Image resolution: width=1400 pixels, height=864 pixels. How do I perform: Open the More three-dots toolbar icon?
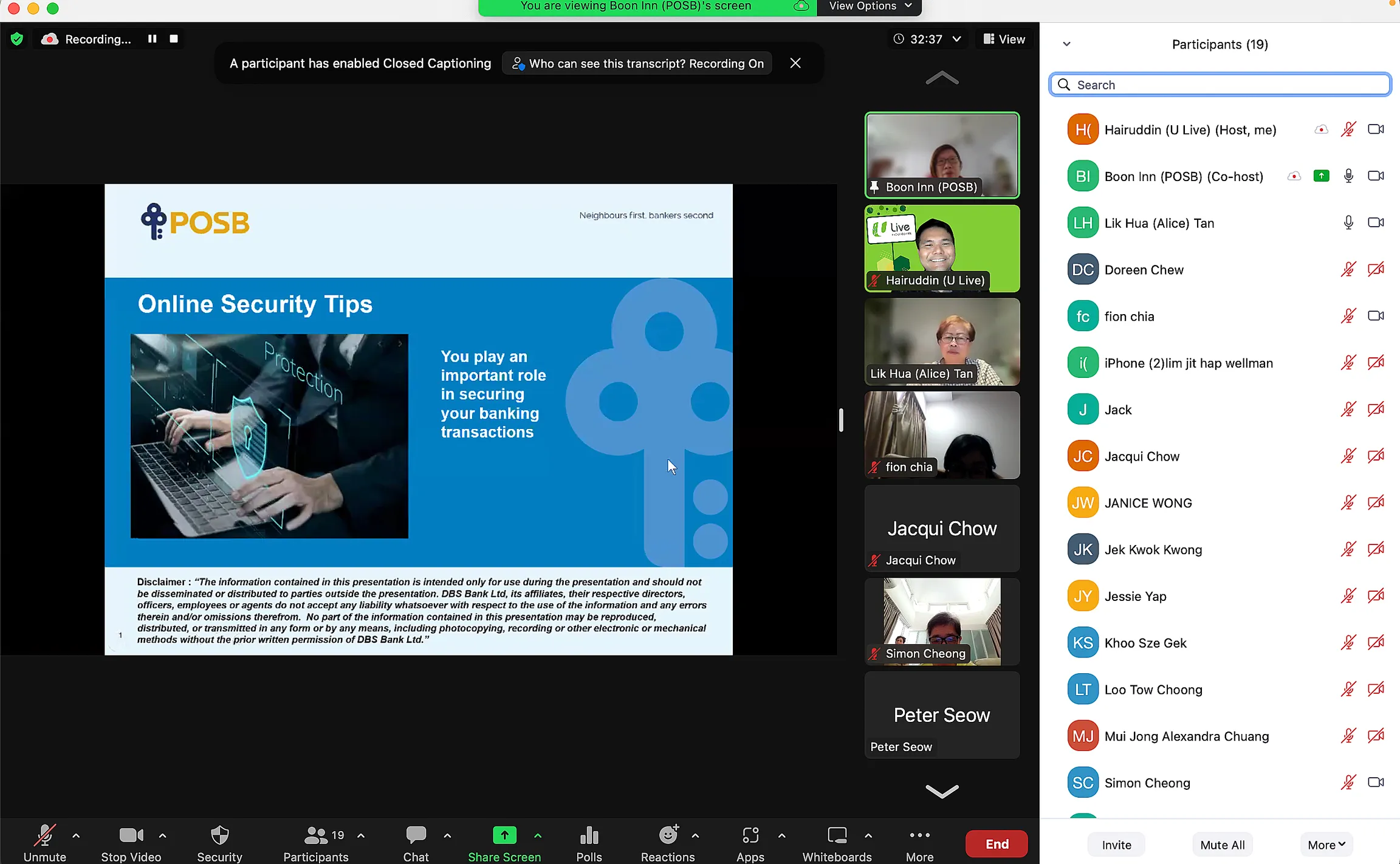coord(919,835)
